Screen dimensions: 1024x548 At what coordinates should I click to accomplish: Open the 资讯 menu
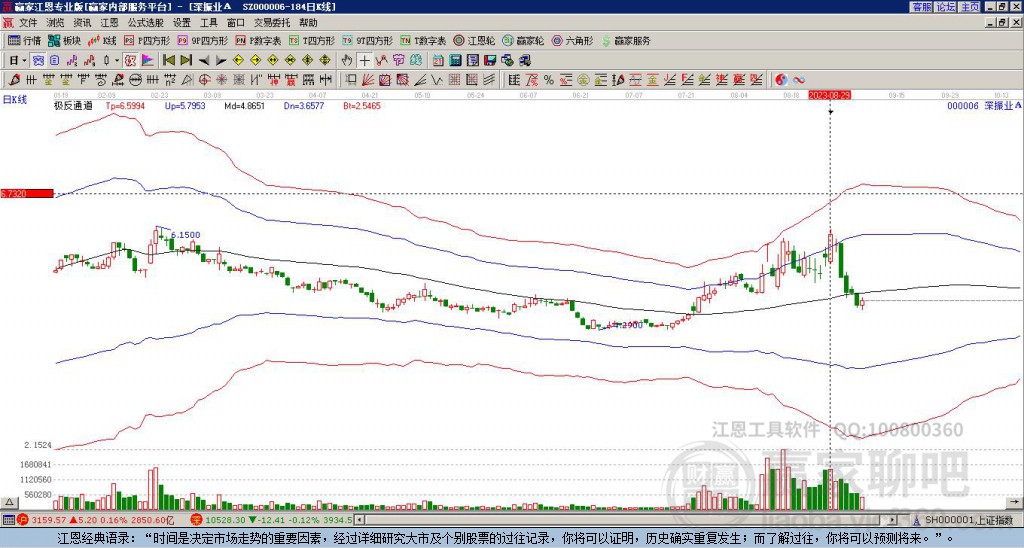click(x=82, y=23)
